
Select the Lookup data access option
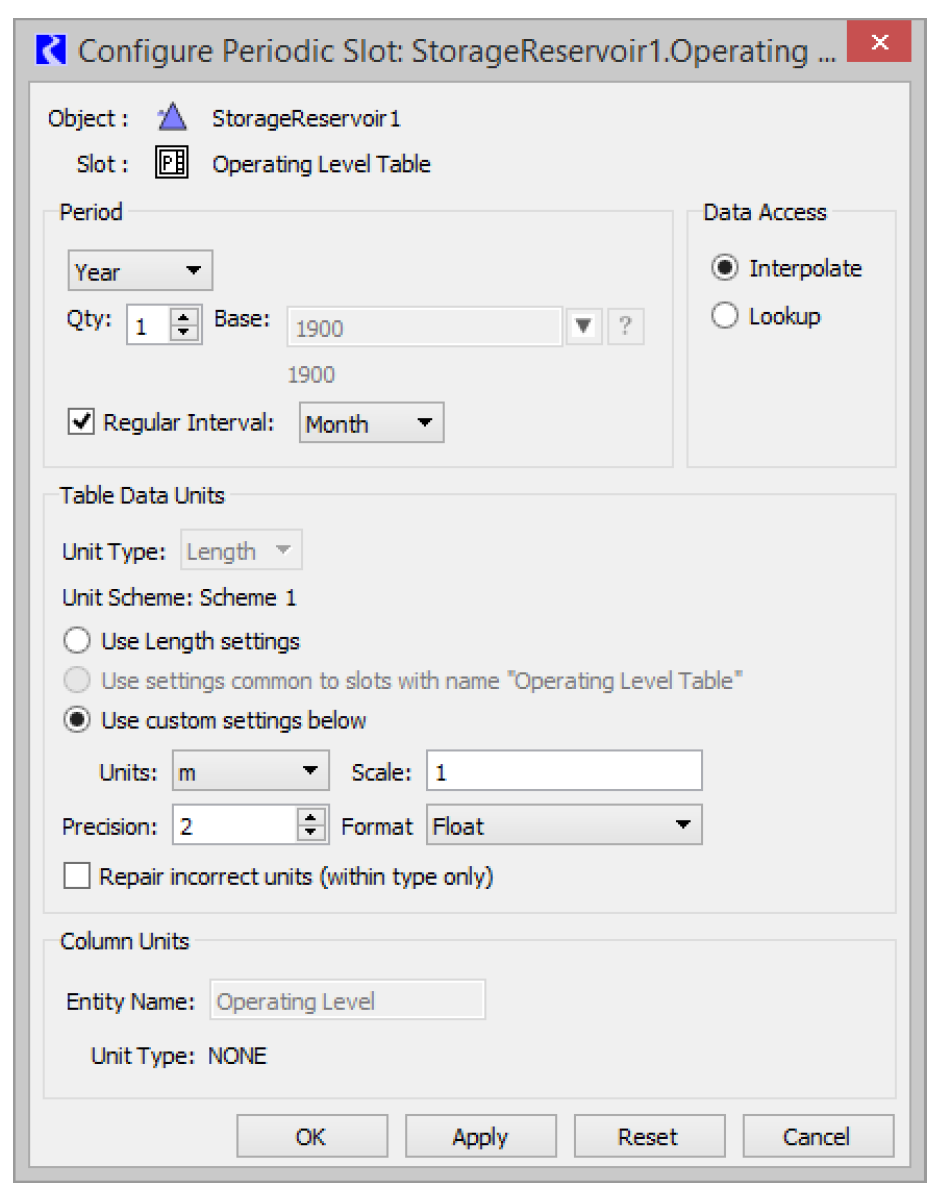tap(724, 316)
